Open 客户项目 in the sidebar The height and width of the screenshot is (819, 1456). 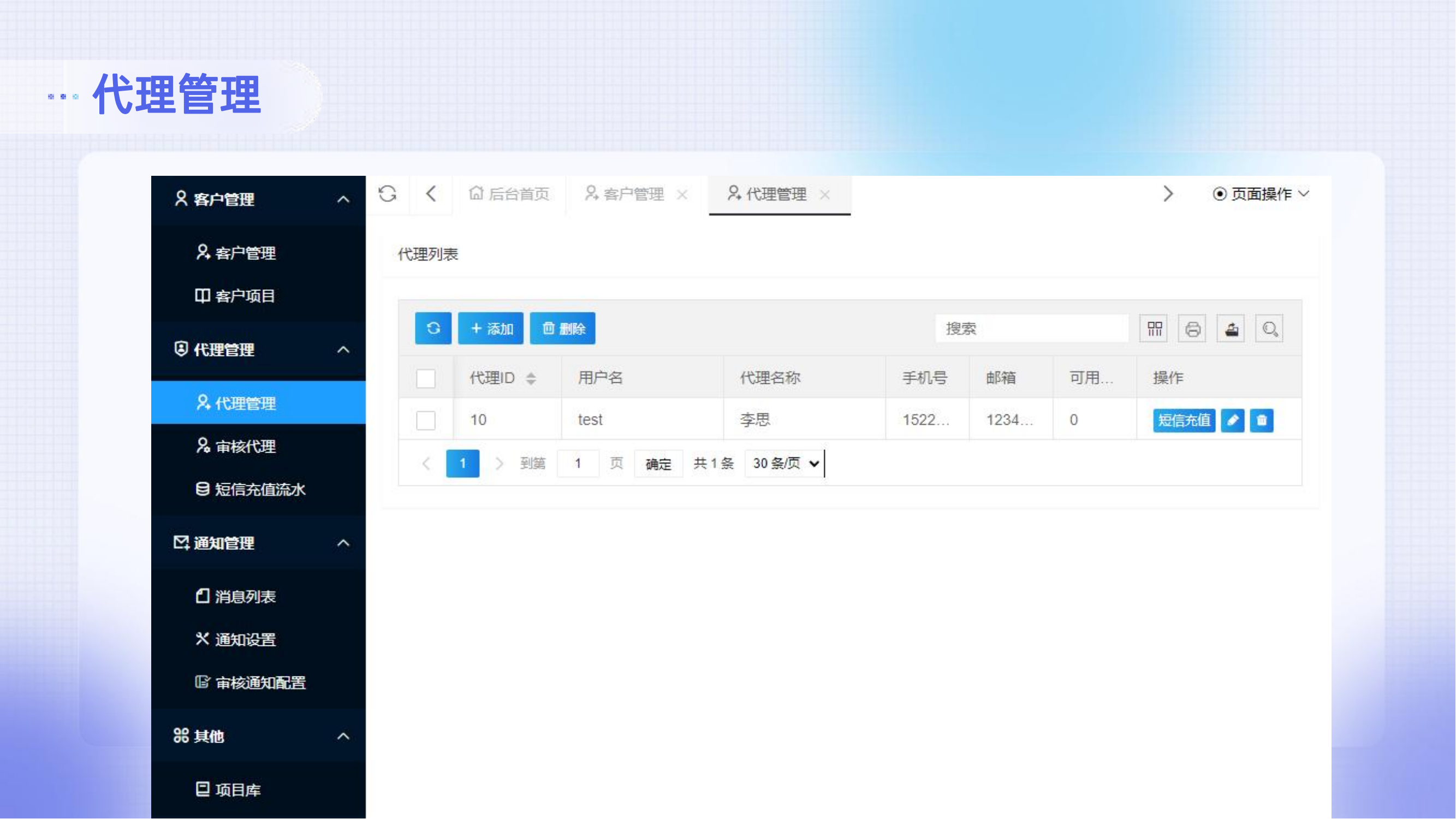258,295
